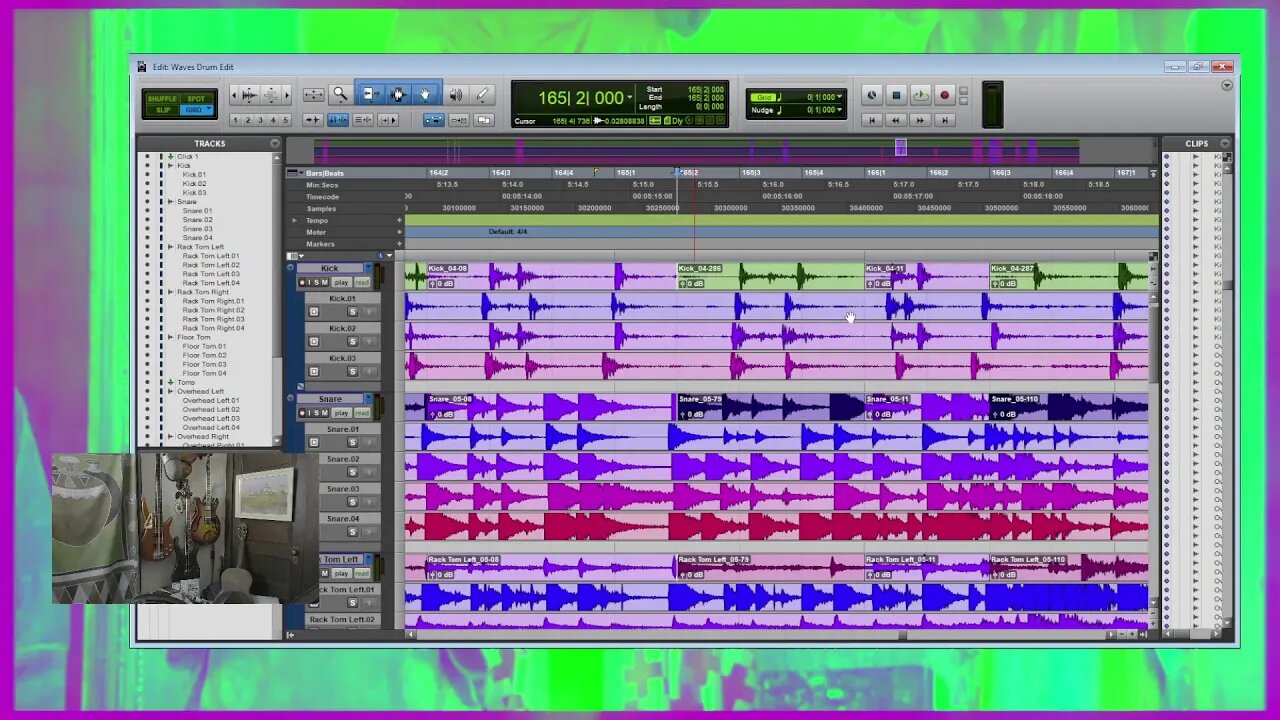Image resolution: width=1280 pixels, height=720 pixels.
Task: Collapse the Rack Tom Left folder in the Tracks list
Action: tap(171, 247)
